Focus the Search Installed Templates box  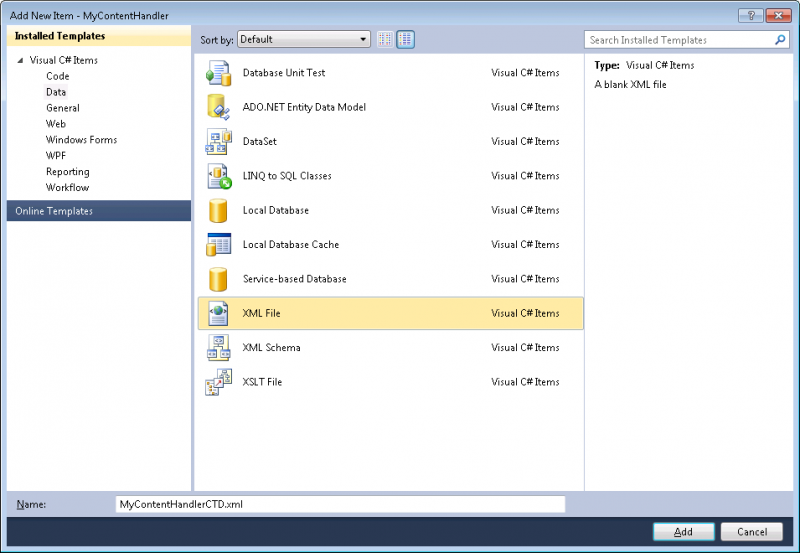pos(687,40)
